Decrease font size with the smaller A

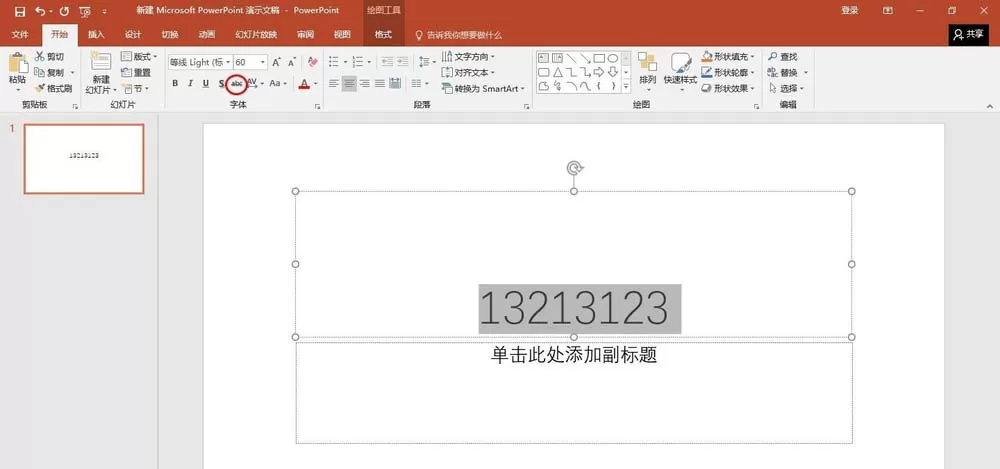point(291,62)
